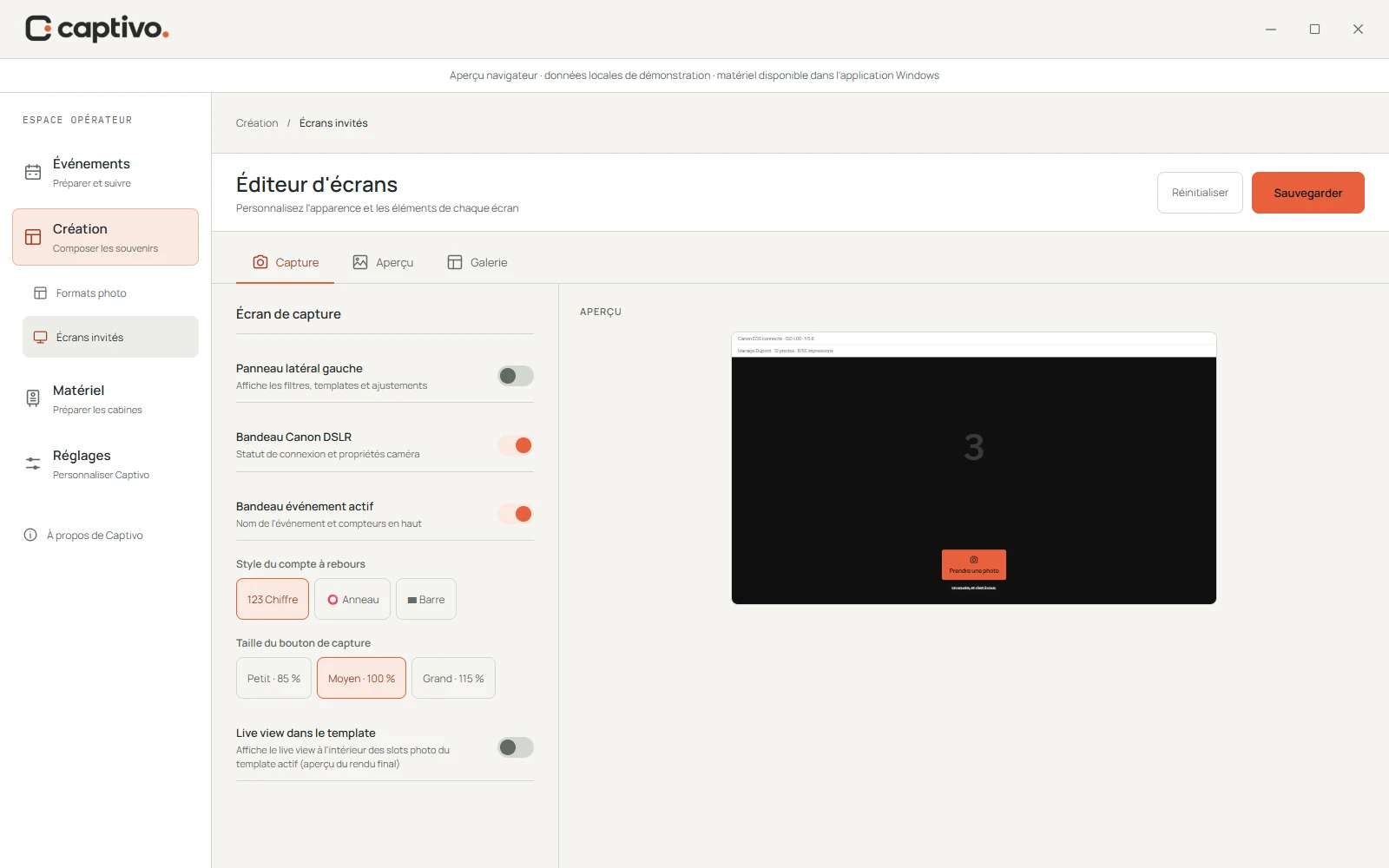Select the Chiffre countdown style
The width and height of the screenshot is (1389, 868).
[x=273, y=599]
